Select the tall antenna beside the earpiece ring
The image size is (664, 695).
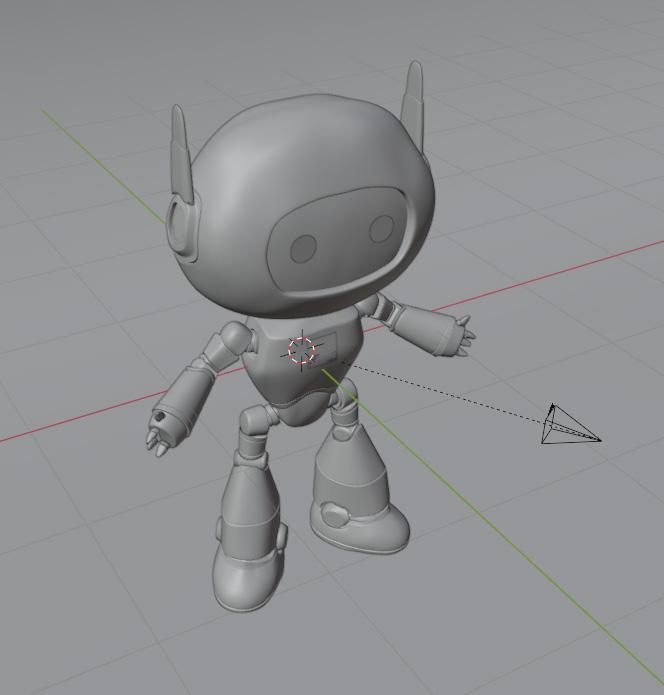pyautogui.click(x=181, y=153)
